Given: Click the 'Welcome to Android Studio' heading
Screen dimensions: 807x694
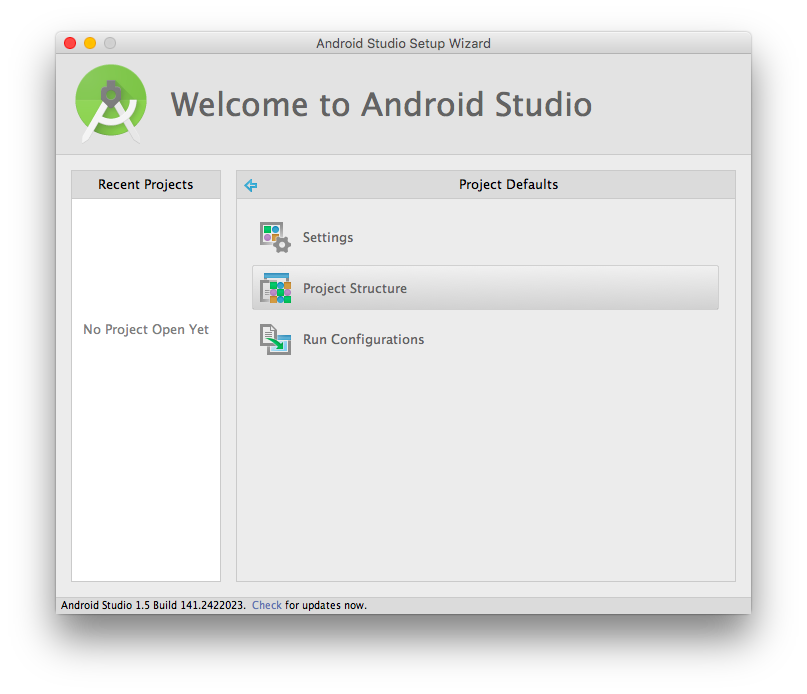Looking at the screenshot, I should [x=381, y=105].
